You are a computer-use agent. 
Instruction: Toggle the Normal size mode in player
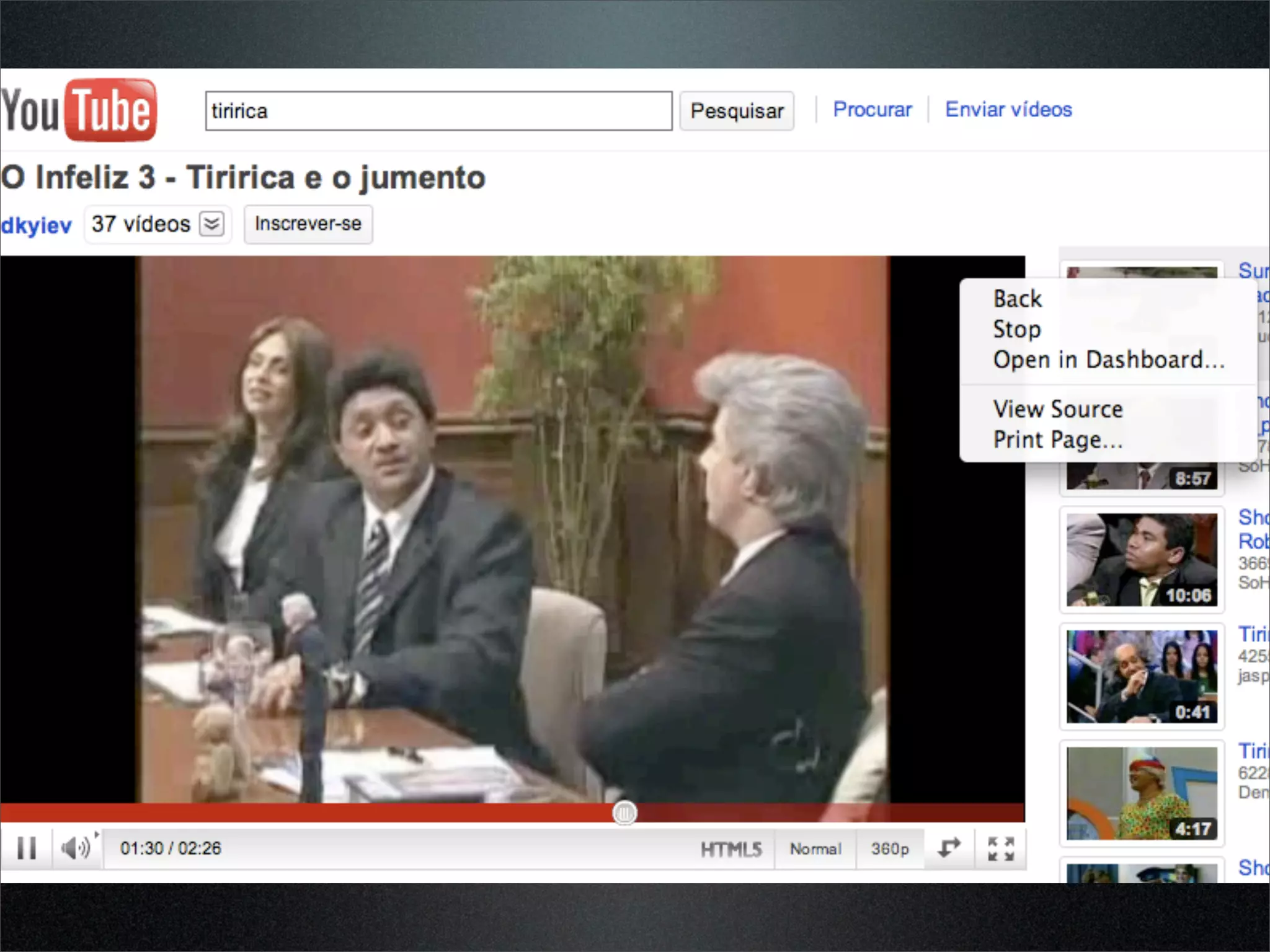pos(815,849)
